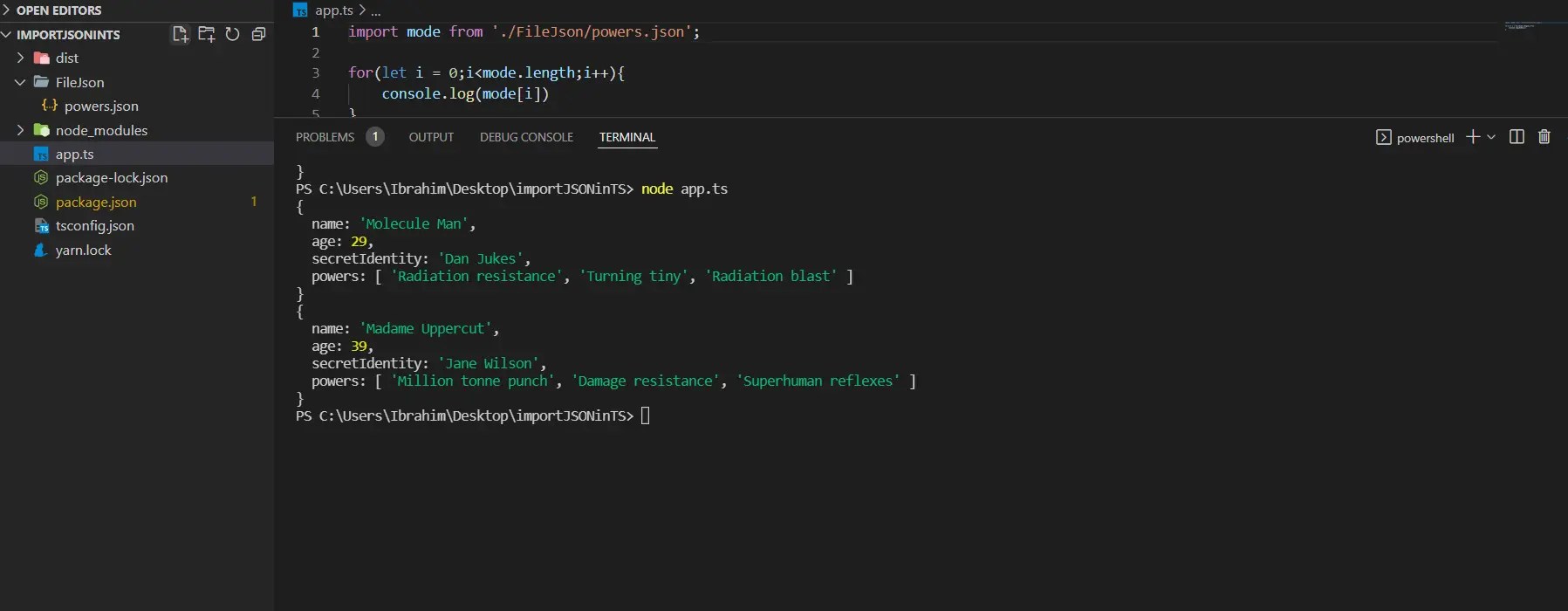The width and height of the screenshot is (1568, 611).
Task: Click the yarn.lock file icon
Action: [x=40, y=250]
